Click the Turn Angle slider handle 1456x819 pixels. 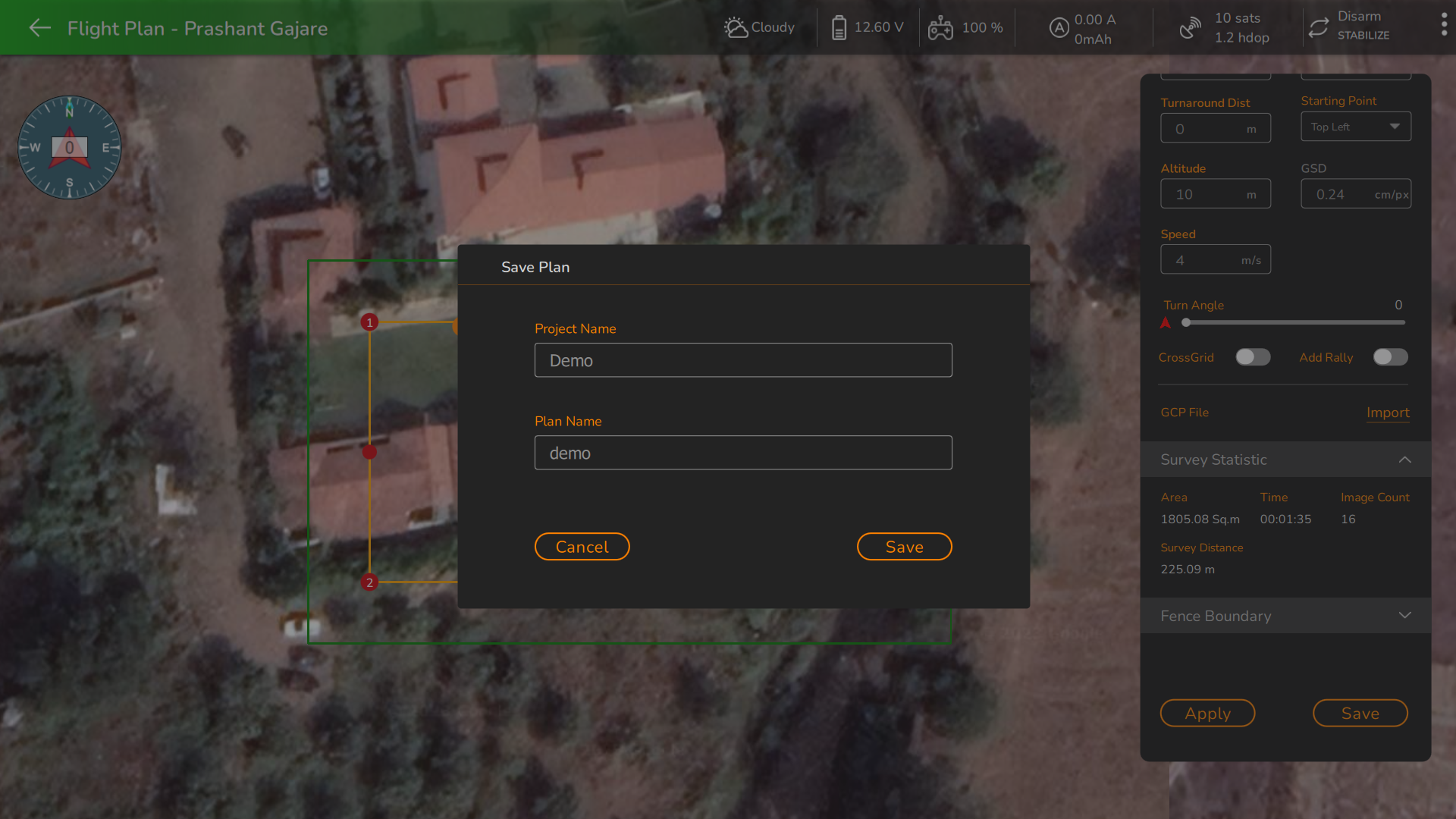1186,323
